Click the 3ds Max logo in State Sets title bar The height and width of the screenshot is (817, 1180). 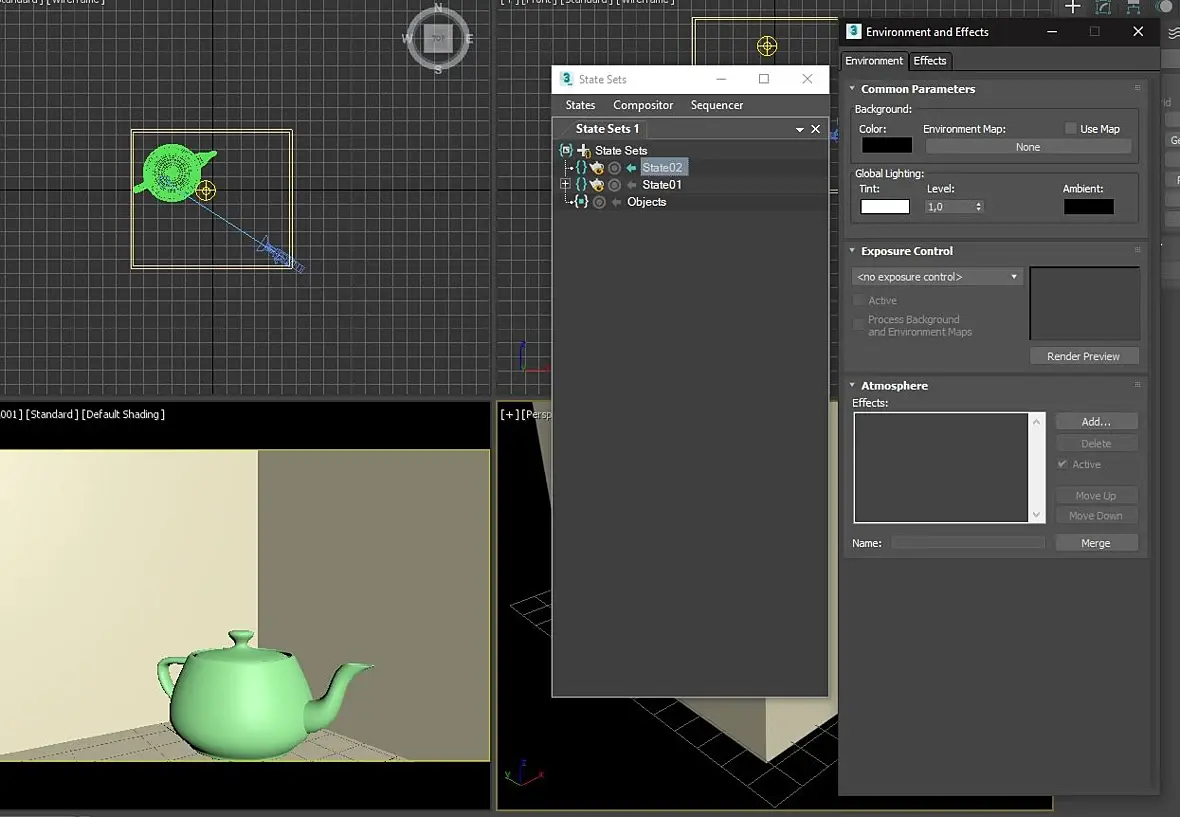tap(567, 78)
